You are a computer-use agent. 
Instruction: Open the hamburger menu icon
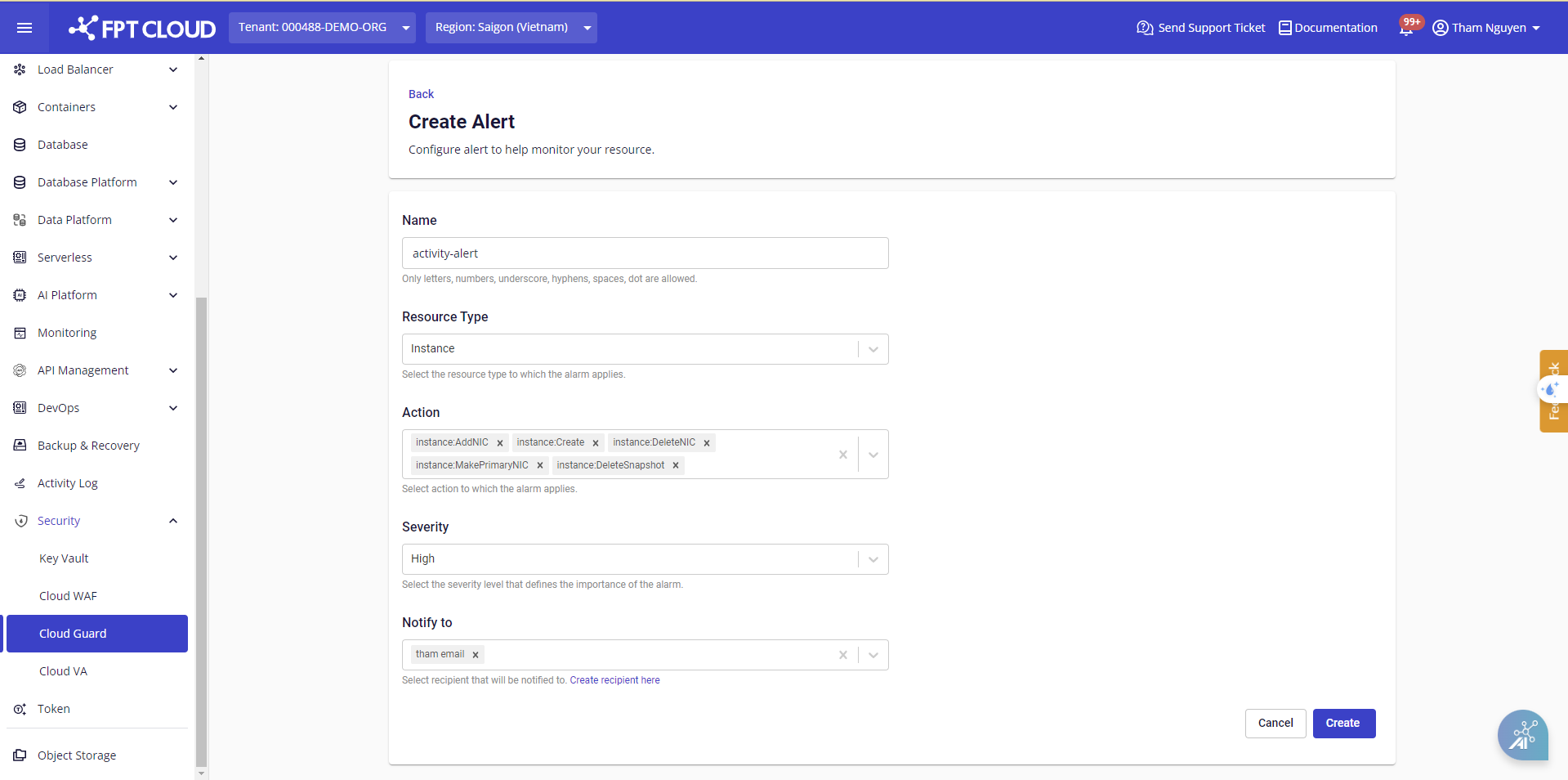pyautogui.click(x=25, y=28)
